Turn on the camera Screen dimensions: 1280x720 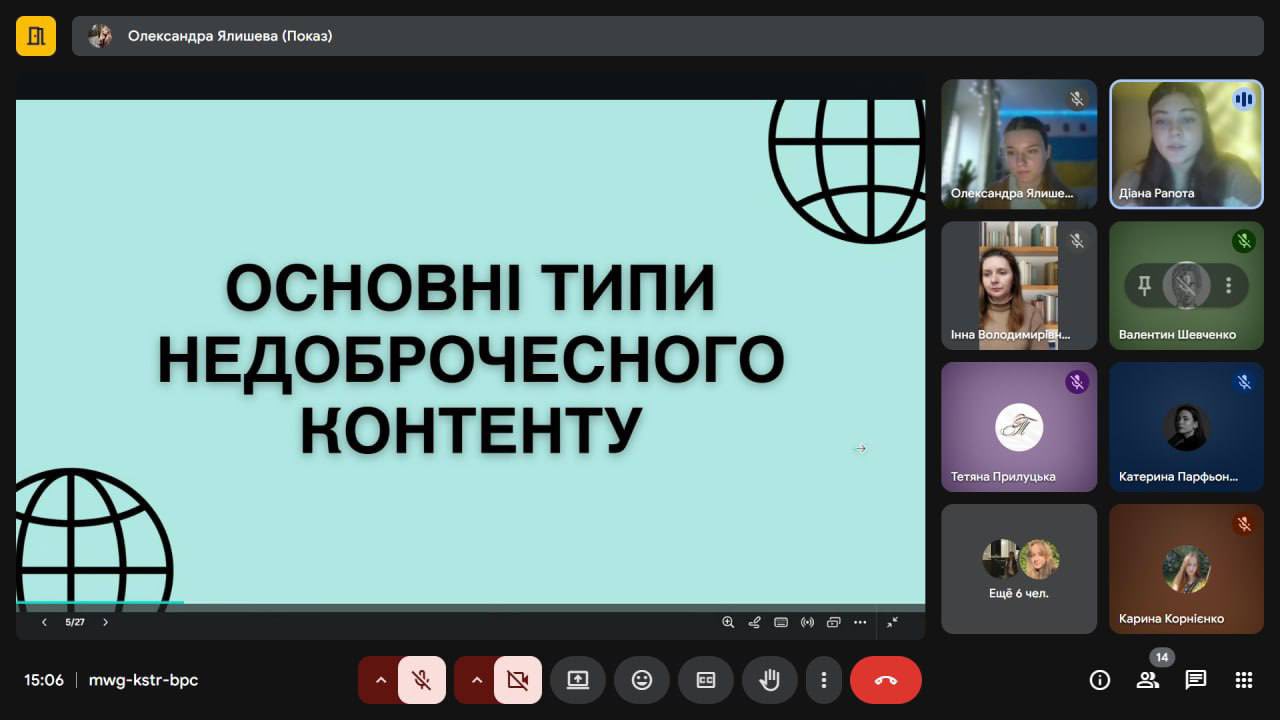(x=517, y=680)
